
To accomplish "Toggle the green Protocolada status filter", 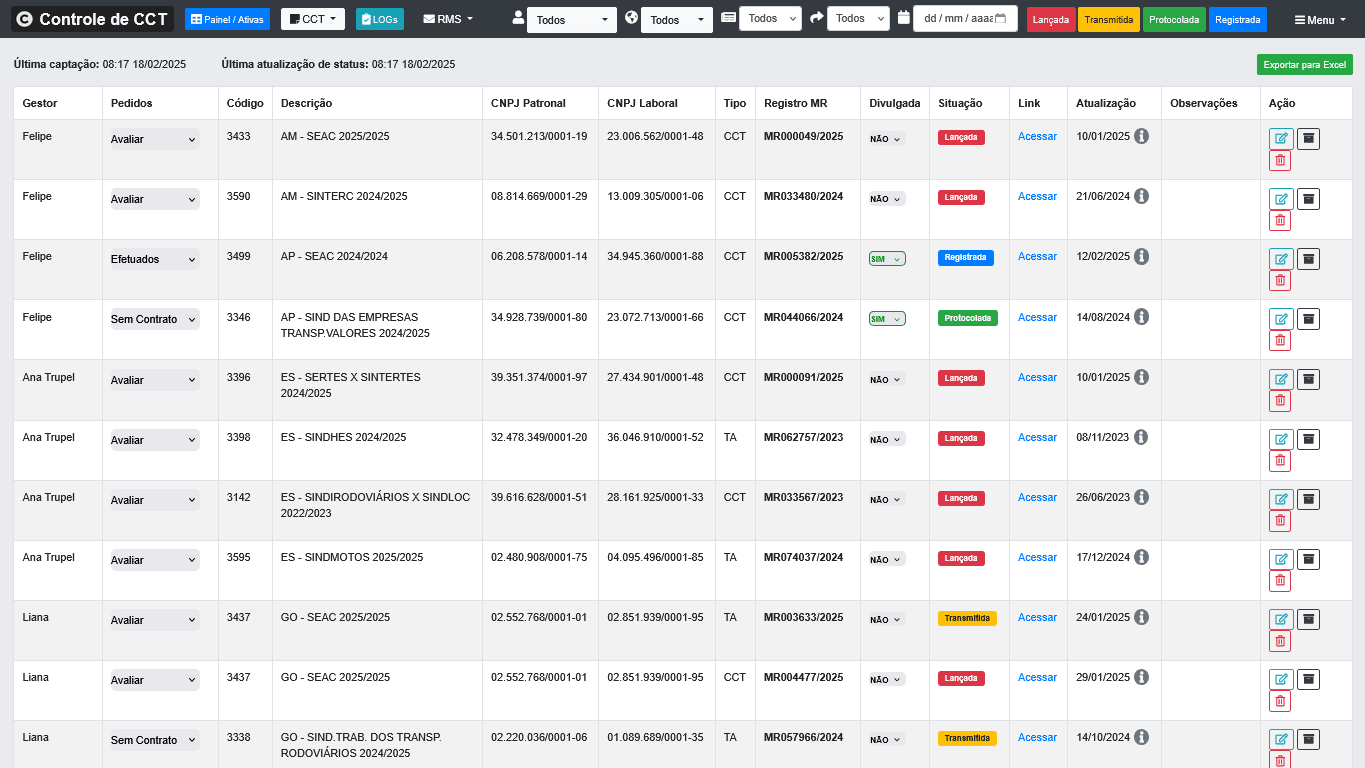I will pyautogui.click(x=1174, y=19).
